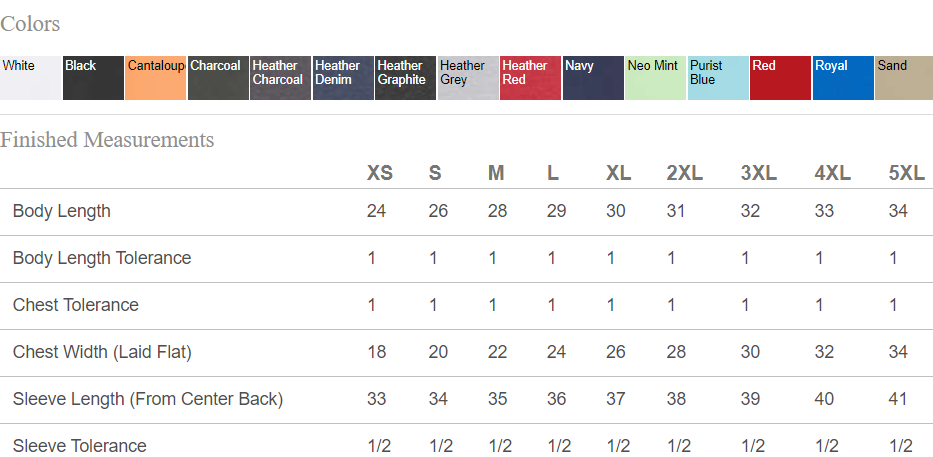Pick the Cantaloup color swatch
The image size is (933, 457).
(x=155, y=78)
